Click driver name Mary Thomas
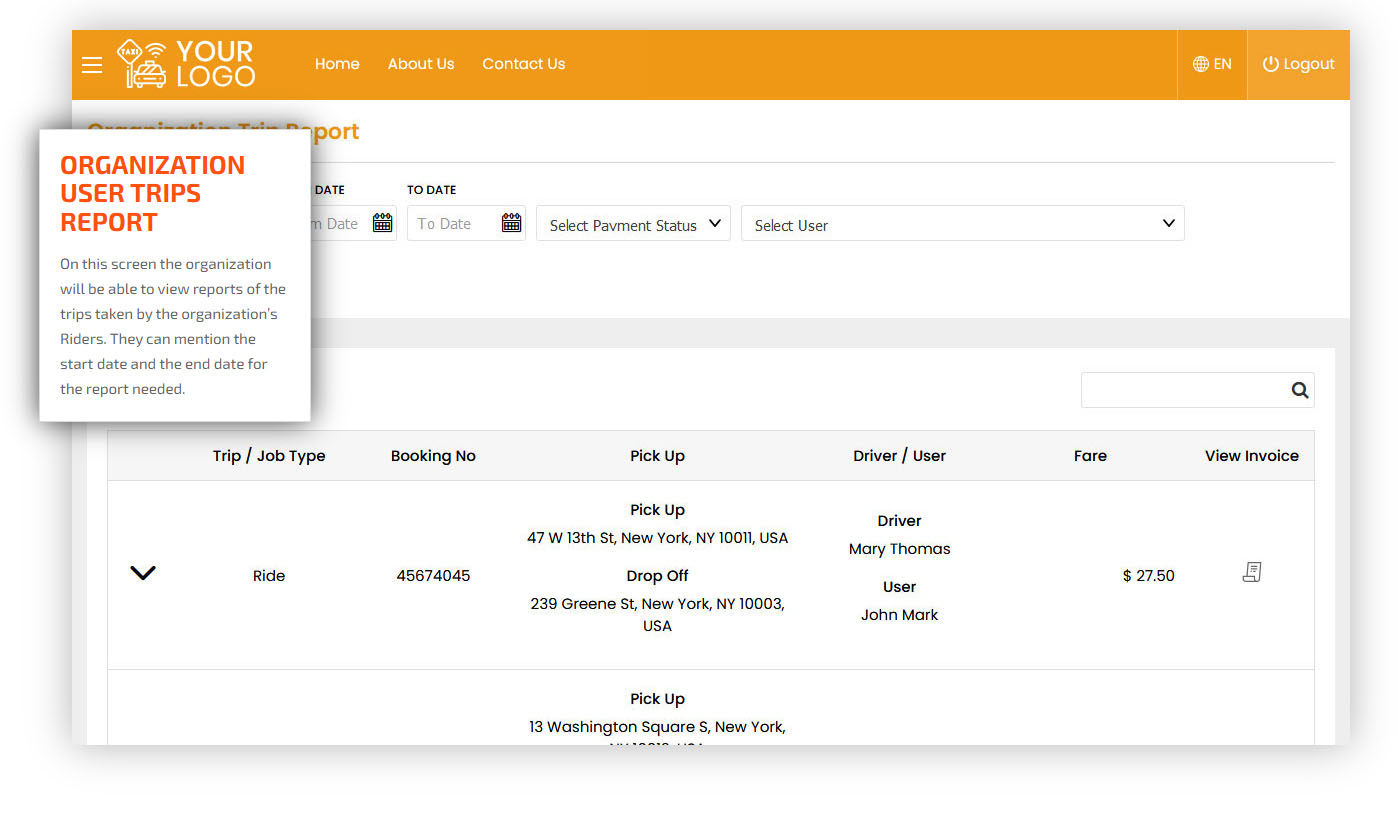Screen dimensions: 1398x826 (x=899, y=549)
